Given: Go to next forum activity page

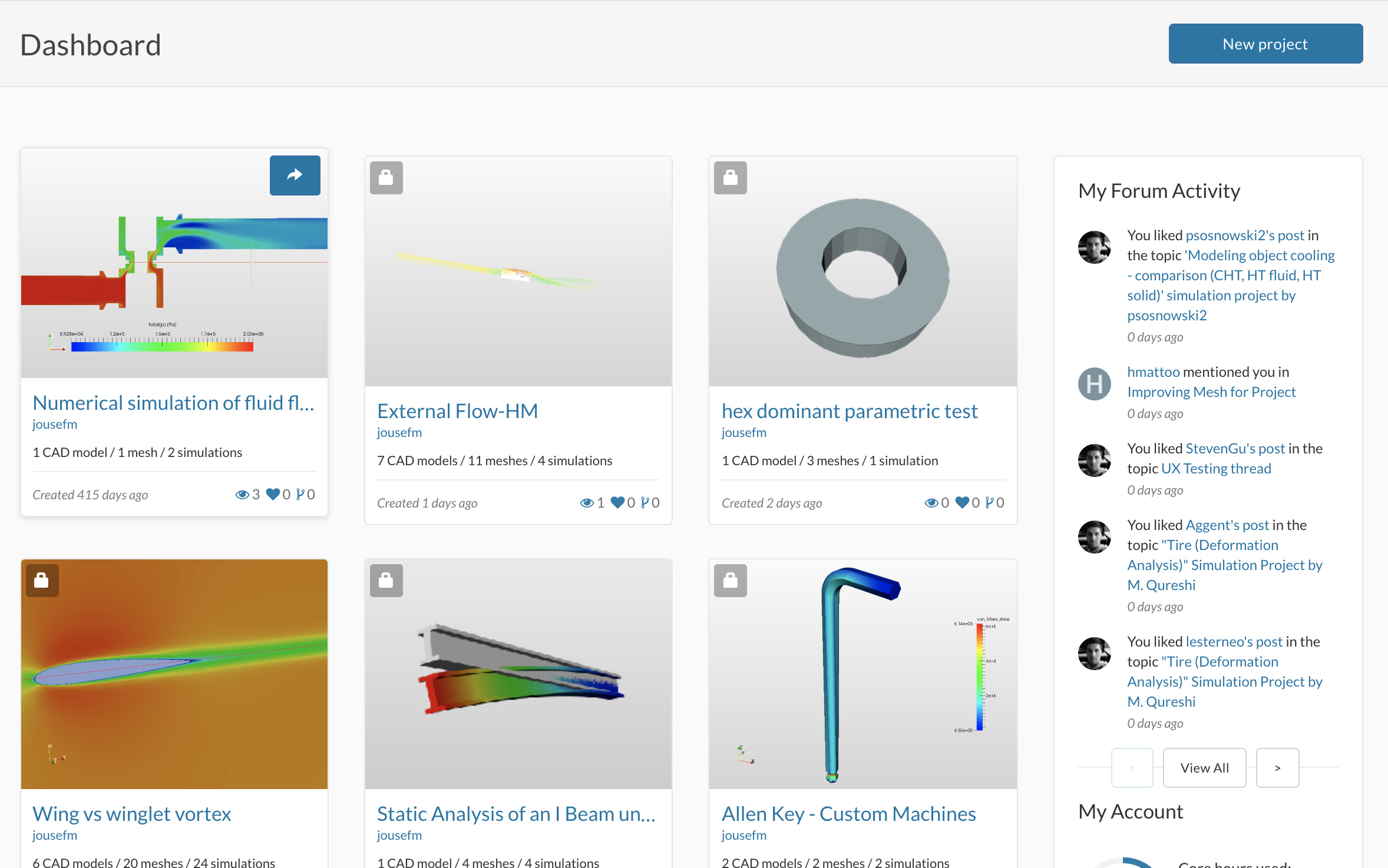Looking at the screenshot, I should tap(1277, 768).
